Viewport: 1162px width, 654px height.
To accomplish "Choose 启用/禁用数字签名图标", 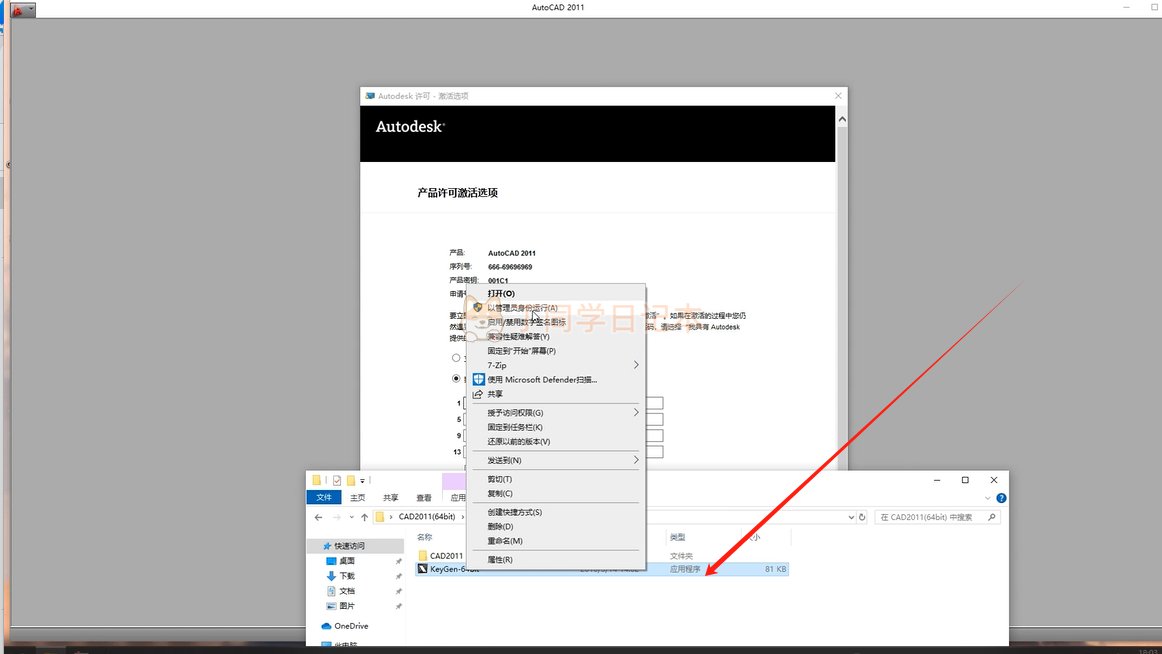I will tap(526, 322).
